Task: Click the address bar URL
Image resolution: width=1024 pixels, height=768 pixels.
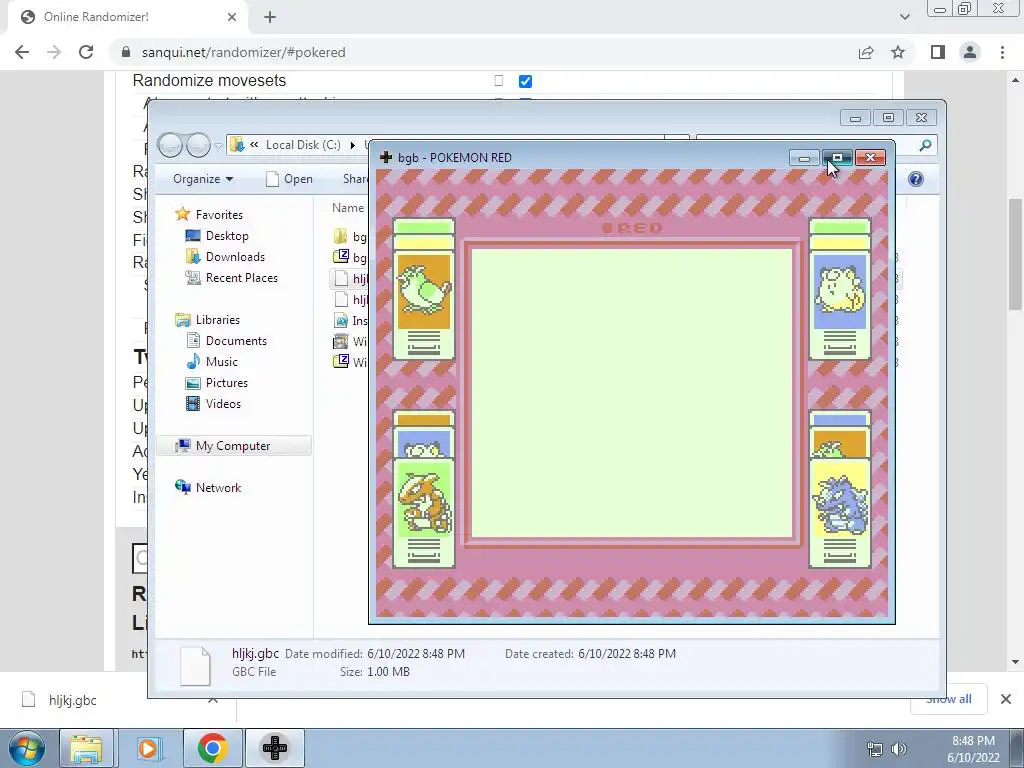Action: point(244,52)
